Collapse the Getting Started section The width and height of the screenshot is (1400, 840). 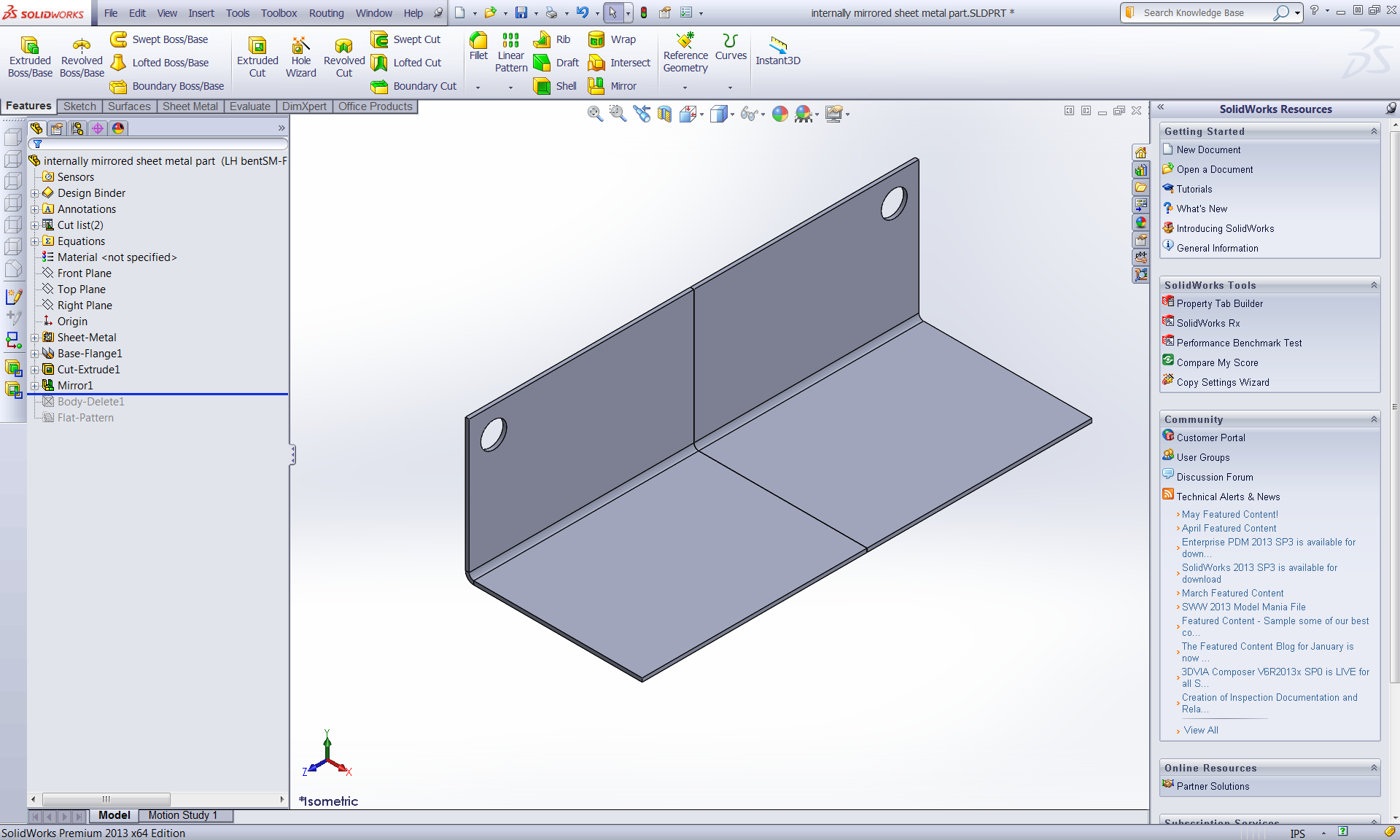tap(1374, 131)
